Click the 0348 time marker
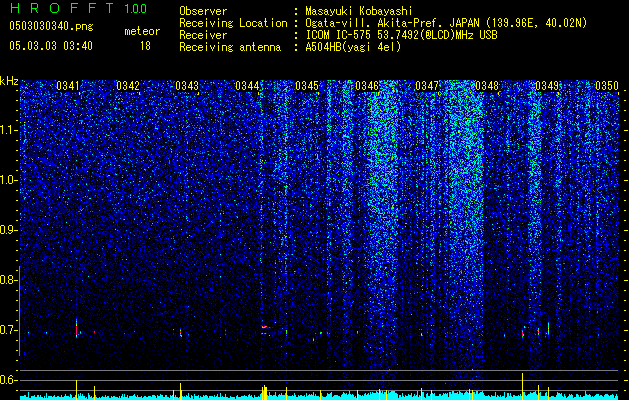This screenshot has width=629, height=400. coord(487,86)
